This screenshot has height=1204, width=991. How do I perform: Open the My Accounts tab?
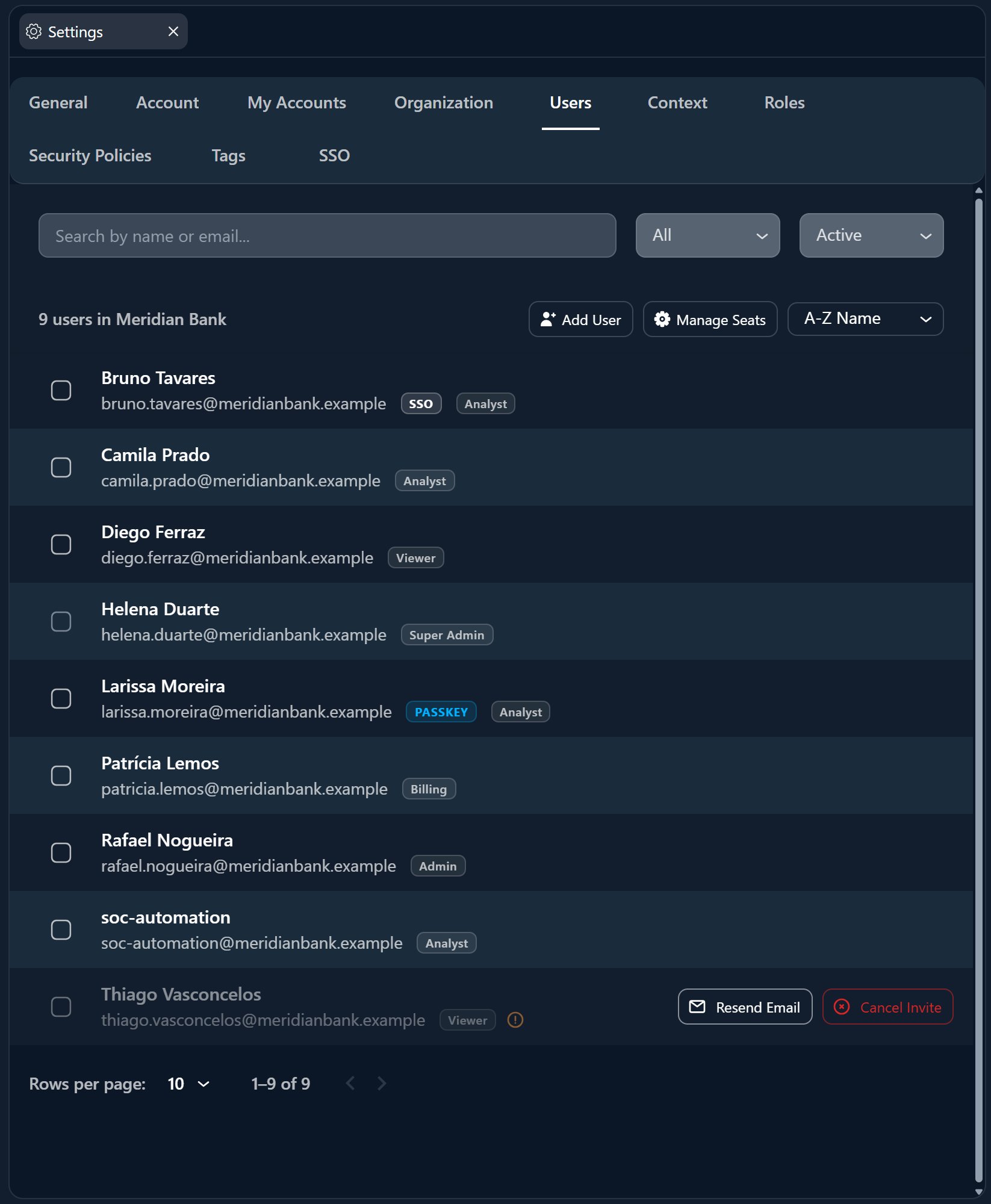[297, 103]
